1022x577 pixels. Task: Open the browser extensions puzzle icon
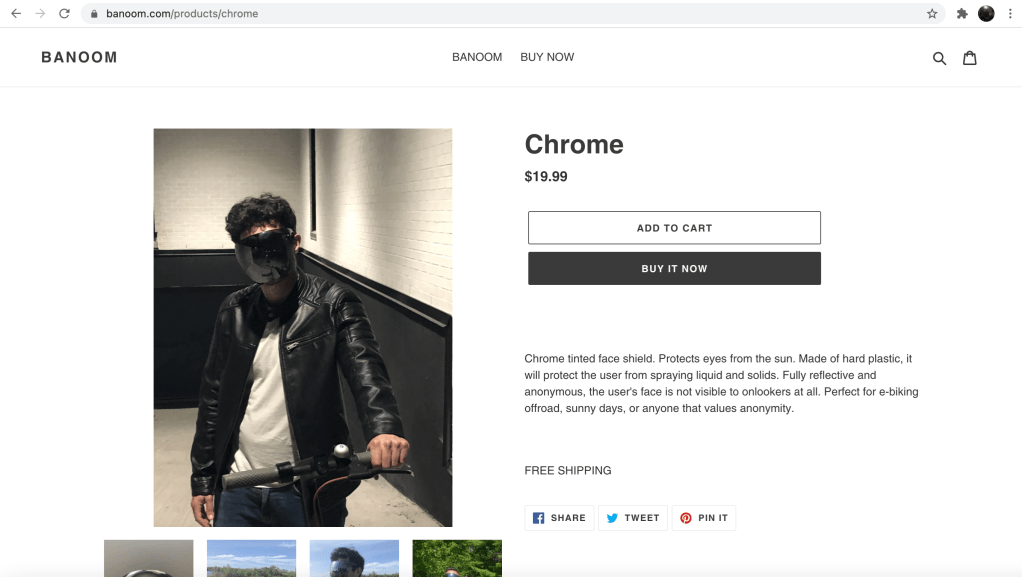[x=962, y=14]
